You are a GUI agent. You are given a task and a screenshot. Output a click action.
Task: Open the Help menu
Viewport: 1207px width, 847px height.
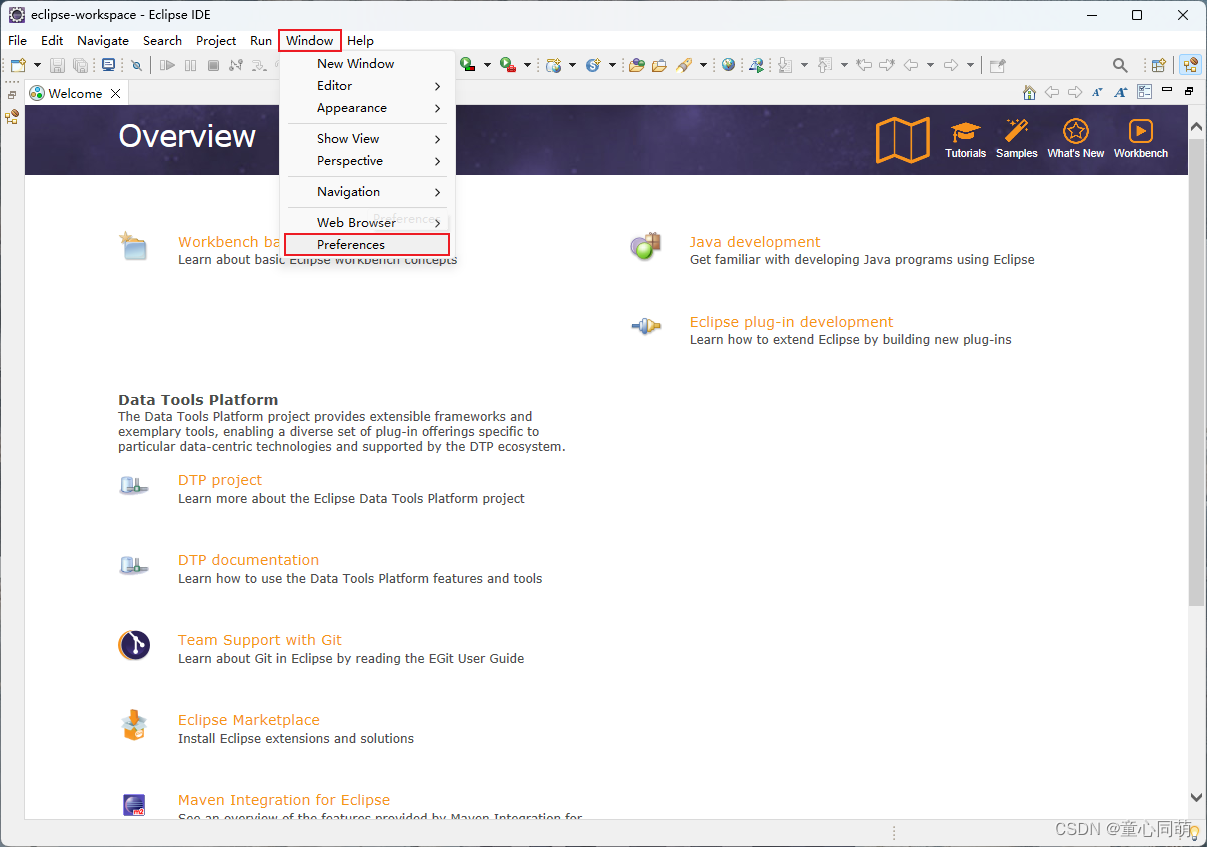(x=360, y=41)
